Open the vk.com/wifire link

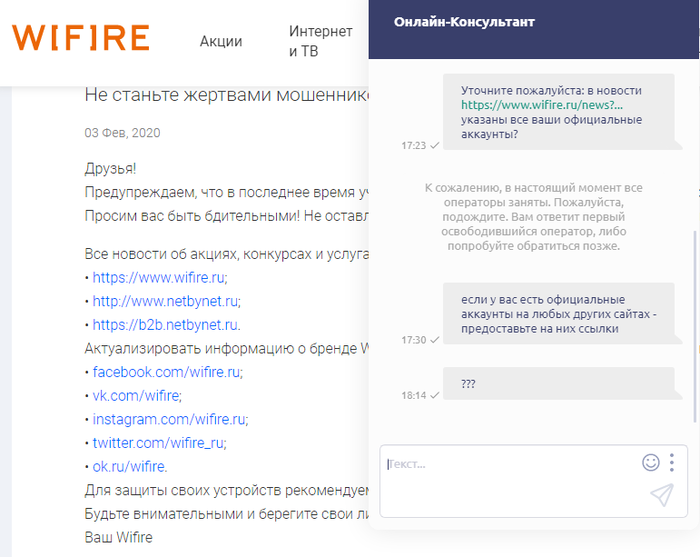[136, 396]
